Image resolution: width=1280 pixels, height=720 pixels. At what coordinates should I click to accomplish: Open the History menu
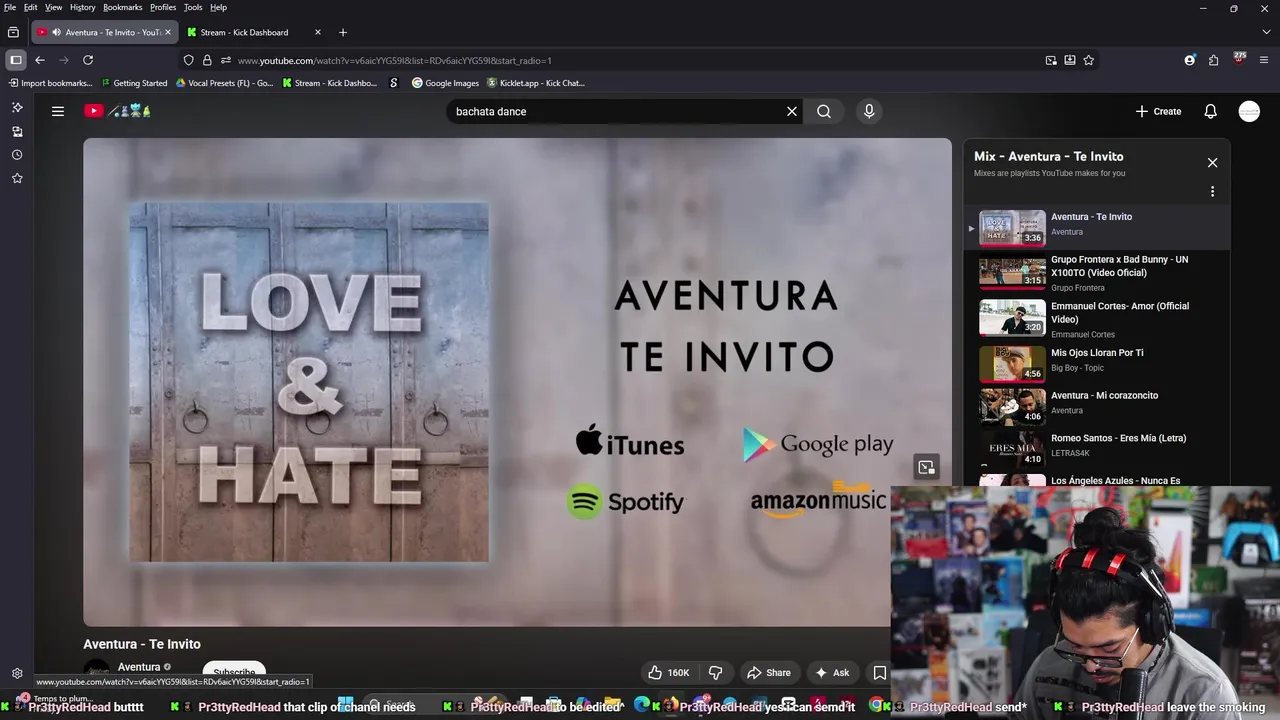click(83, 7)
